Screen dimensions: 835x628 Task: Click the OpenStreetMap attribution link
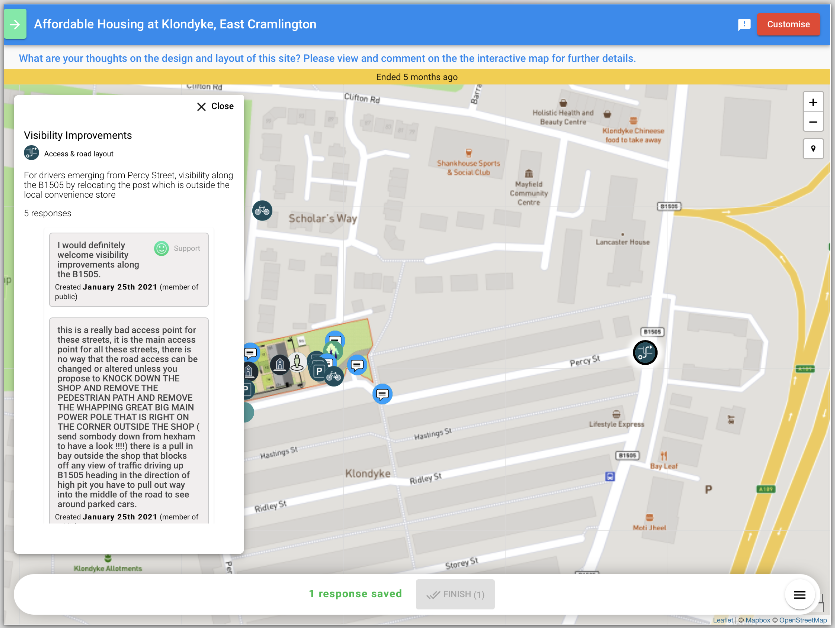point(803,621)
